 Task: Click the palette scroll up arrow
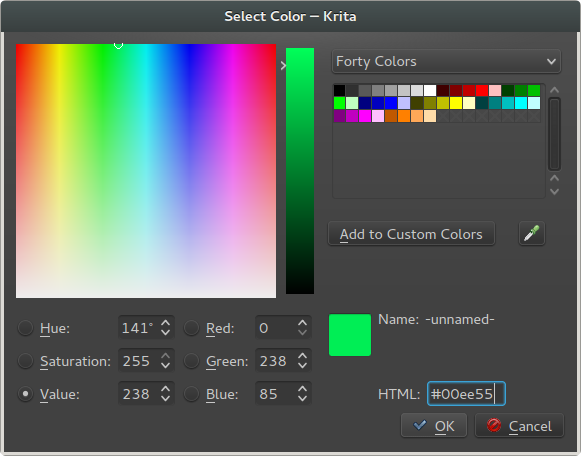pyautogui.click(x=554, y=90)
